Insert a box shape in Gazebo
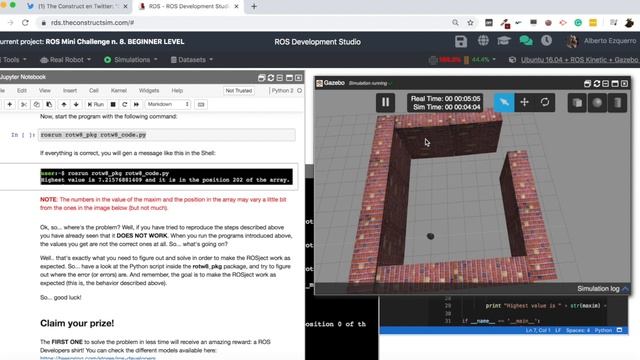Viewport: 640px width, 360px height. click(577, 102)
